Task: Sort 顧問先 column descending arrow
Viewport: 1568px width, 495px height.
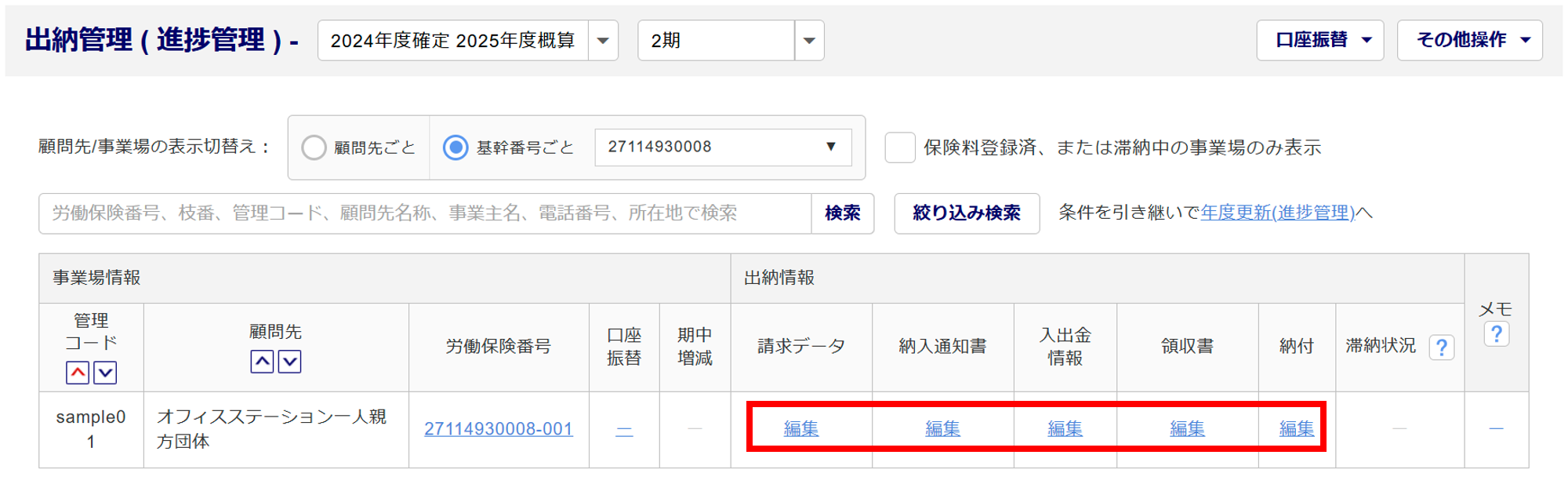Action: point(290,362)
